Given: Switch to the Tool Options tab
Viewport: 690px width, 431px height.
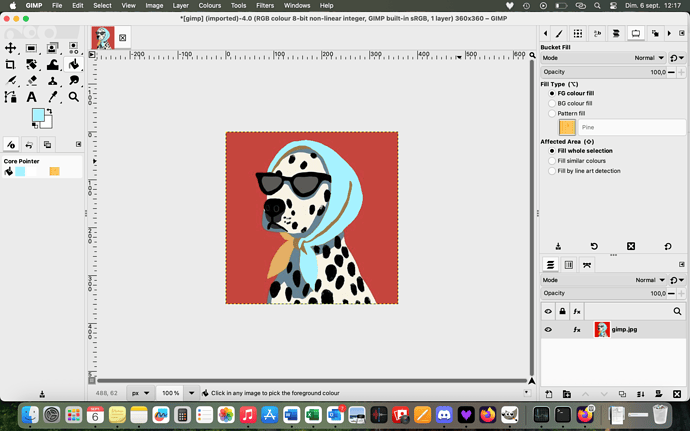Looking at the screenshot, I should [635, 33].
